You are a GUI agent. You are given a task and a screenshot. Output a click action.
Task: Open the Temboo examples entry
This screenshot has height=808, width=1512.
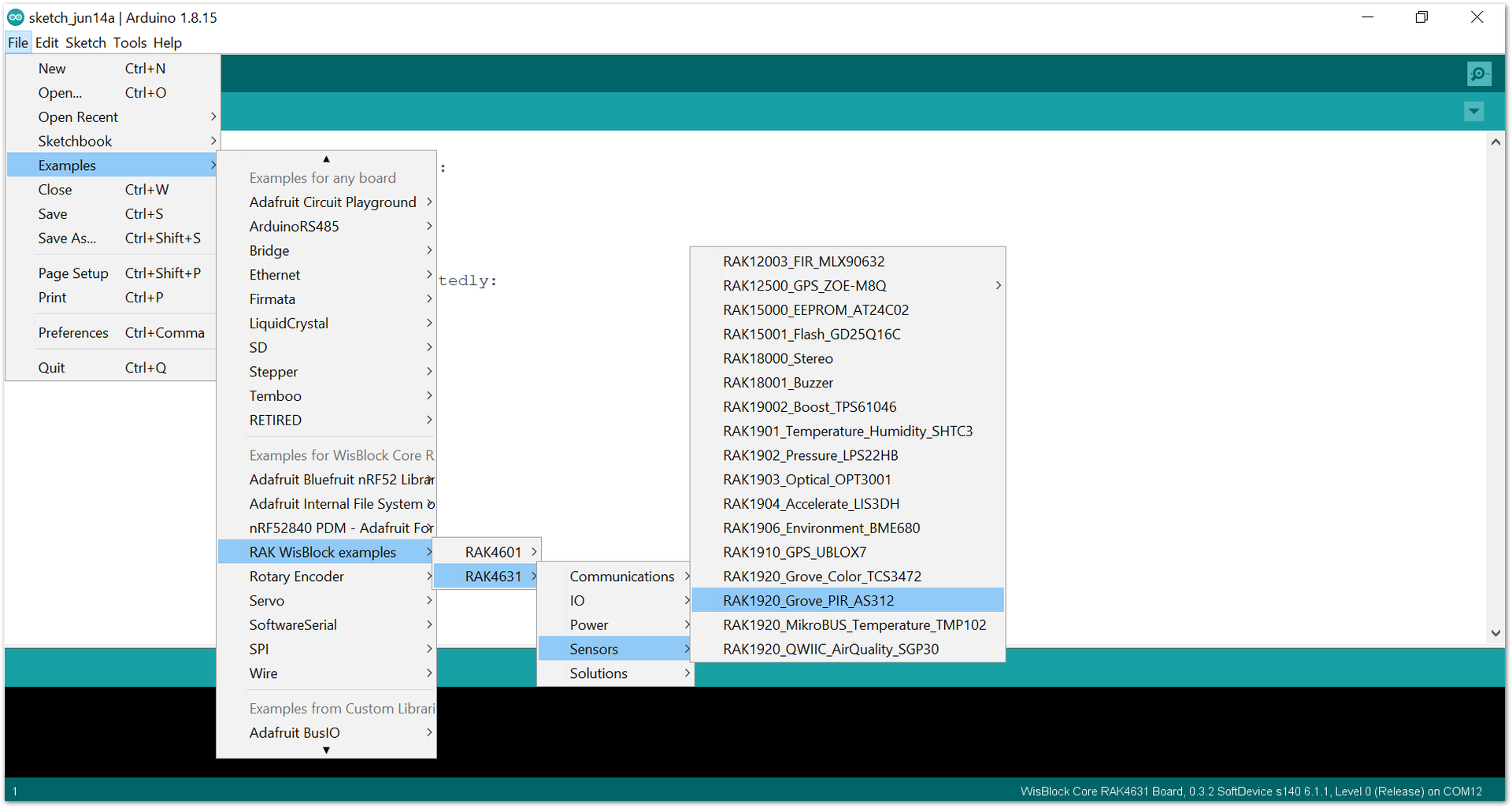[326, 396]
